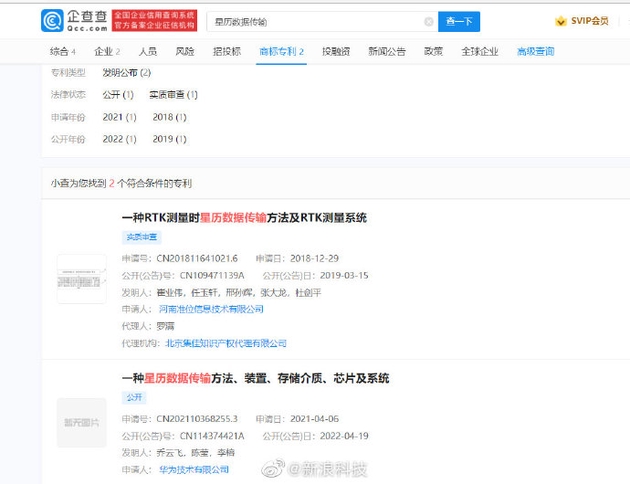Open applicant 华为技术有限公司
The image size is (630, 484).
point(194,469)
